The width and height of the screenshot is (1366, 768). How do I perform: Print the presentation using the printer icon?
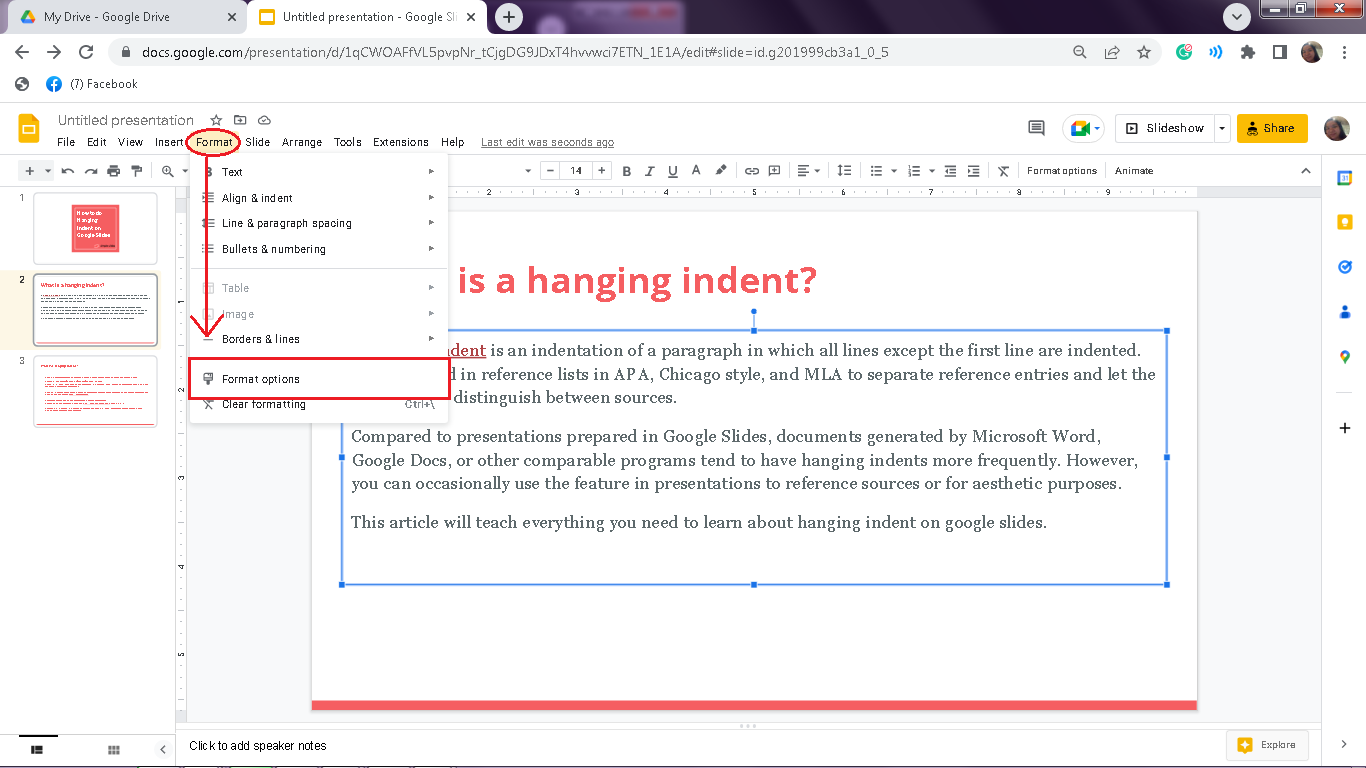pyautogui.click(x=114, y=171)
